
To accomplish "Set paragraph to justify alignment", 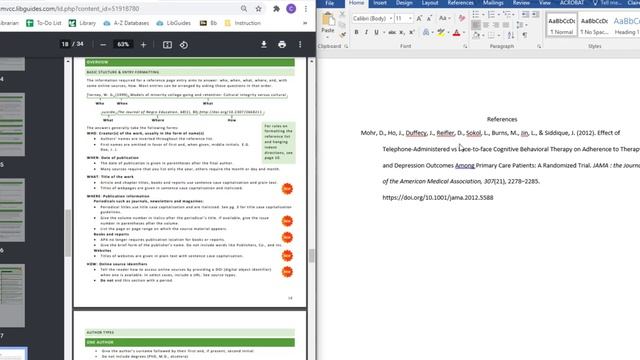I will (x=506, y=25).
